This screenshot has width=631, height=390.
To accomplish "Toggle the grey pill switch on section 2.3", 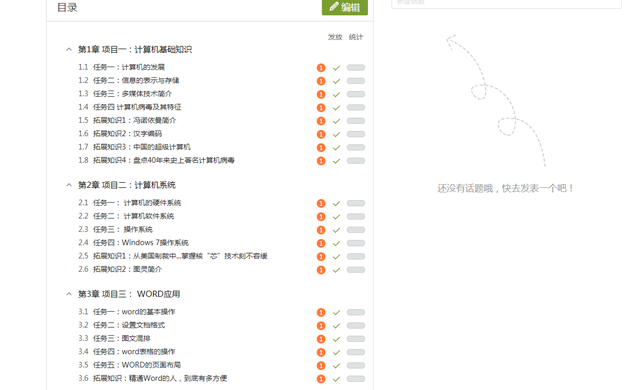I will point(356,230).
